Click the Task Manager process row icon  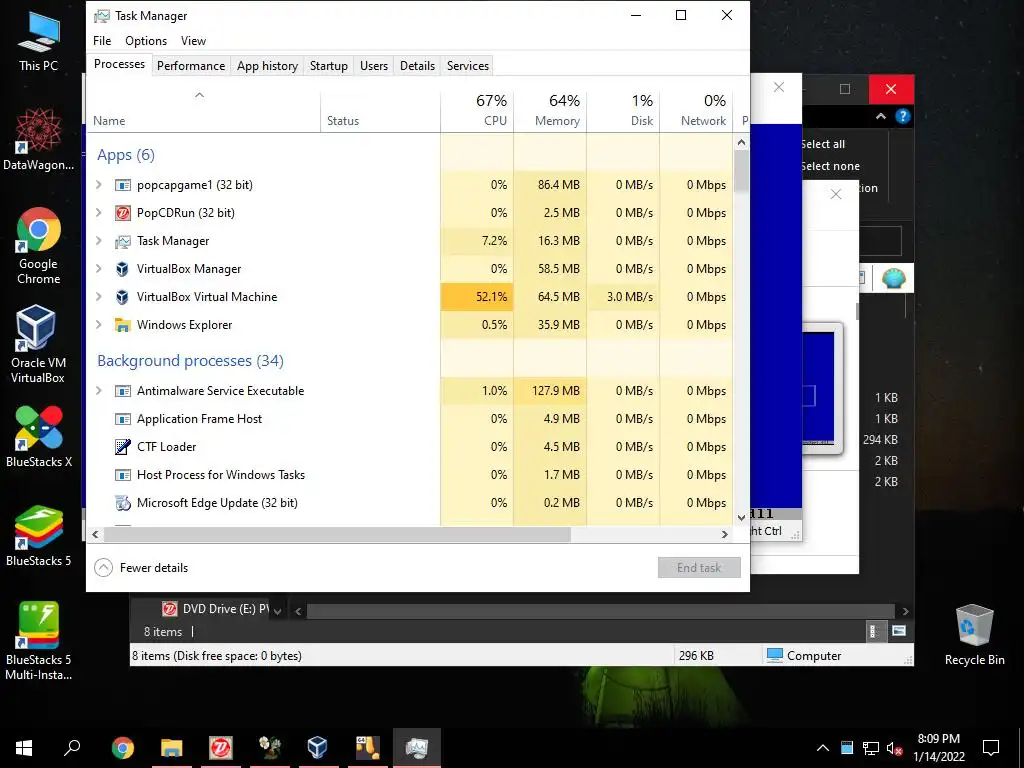coord(122,241)
